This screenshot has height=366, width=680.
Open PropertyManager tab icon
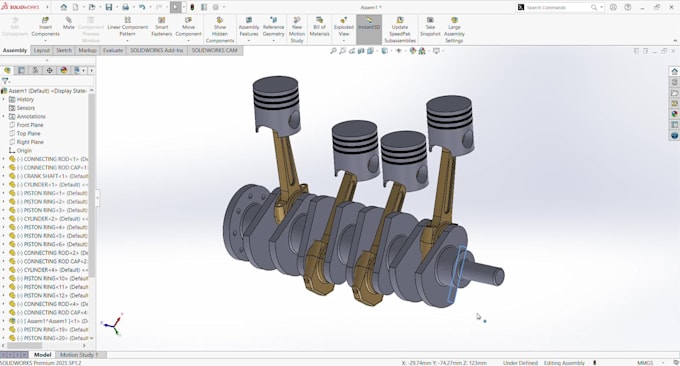21,70
